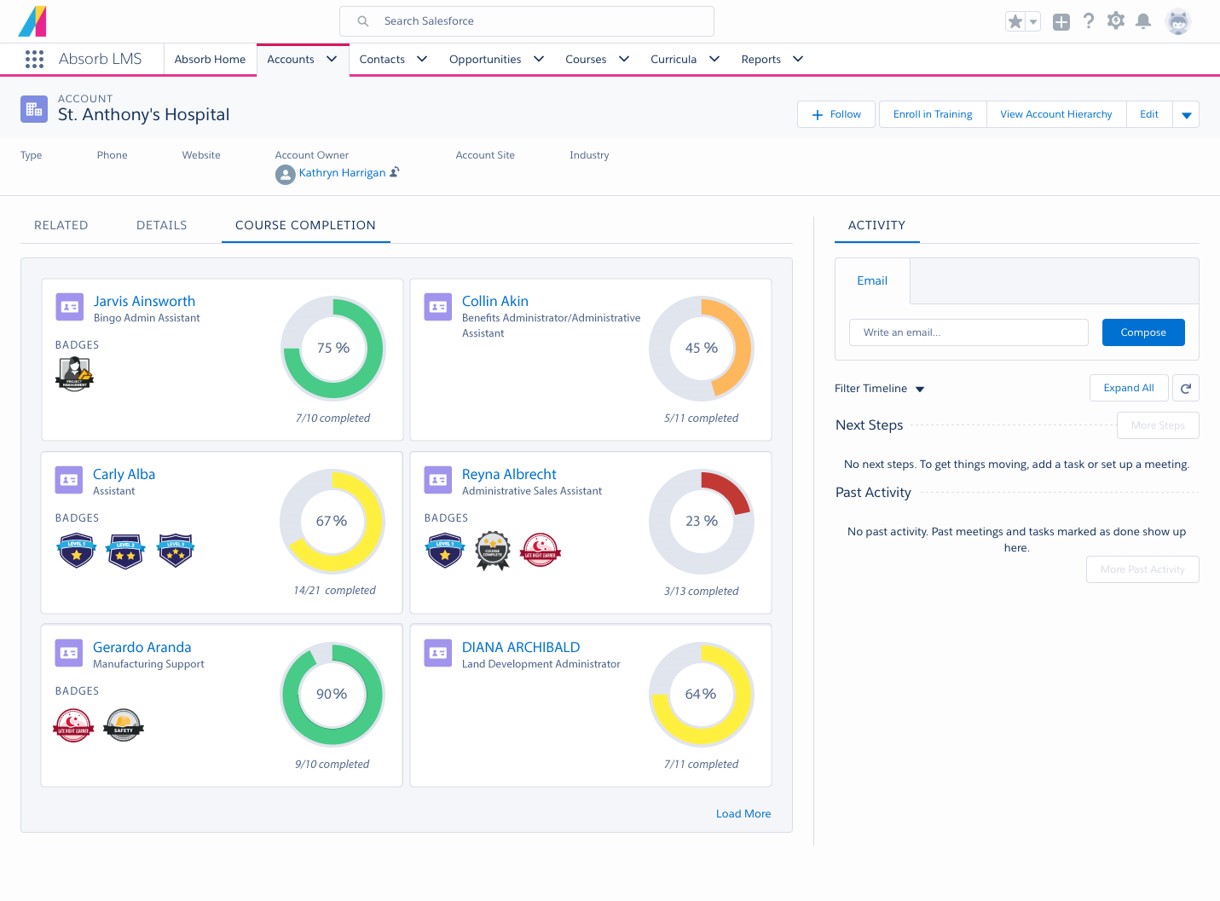Click the help question mark icon
Image resolution: width=1220 pixels, height=901 pixels.
1089,21
